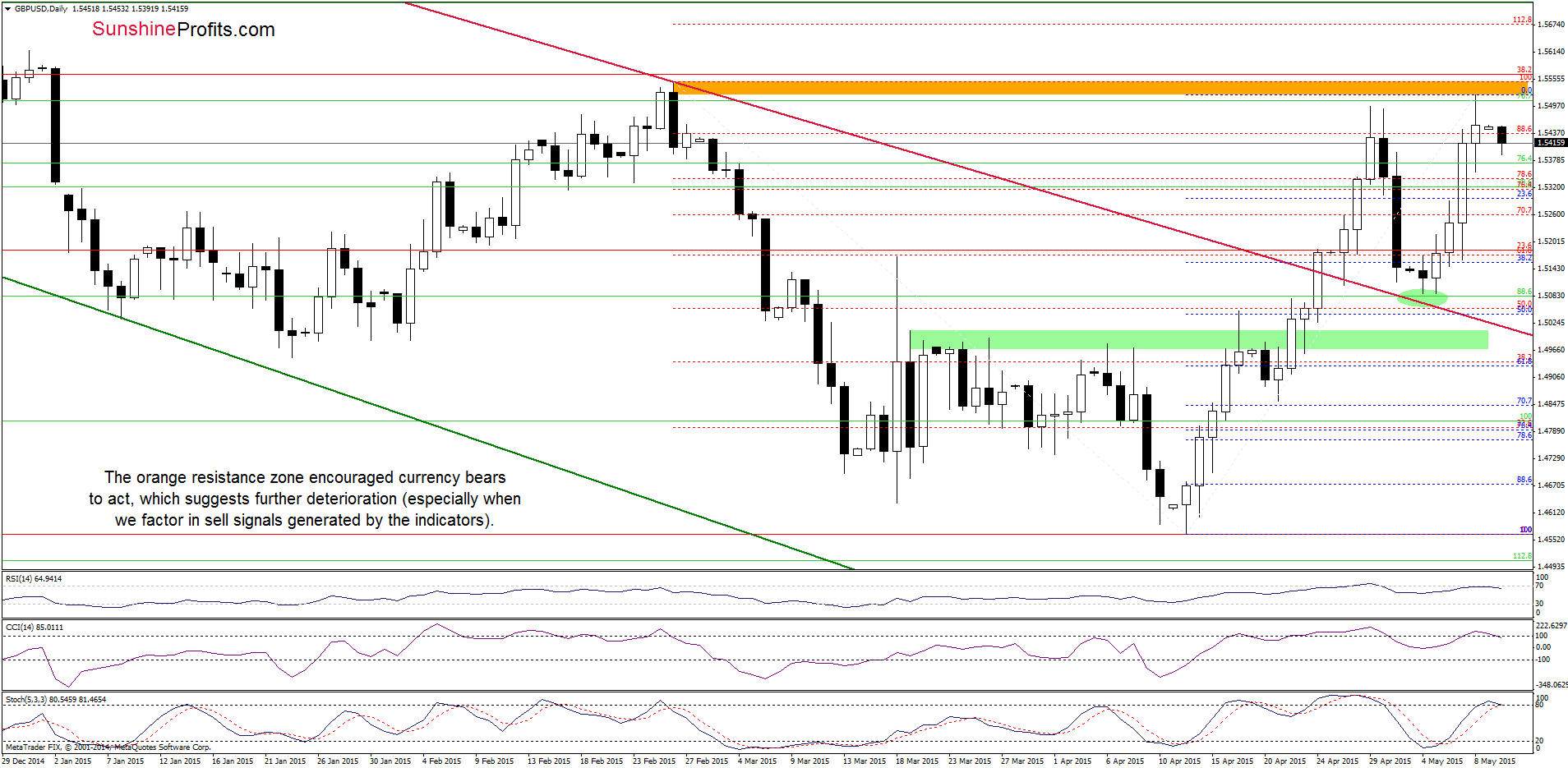The height and width of the screenshot is (768, 1568).
Task: Click price axis value 1.55555
Action: [1551, 79]
